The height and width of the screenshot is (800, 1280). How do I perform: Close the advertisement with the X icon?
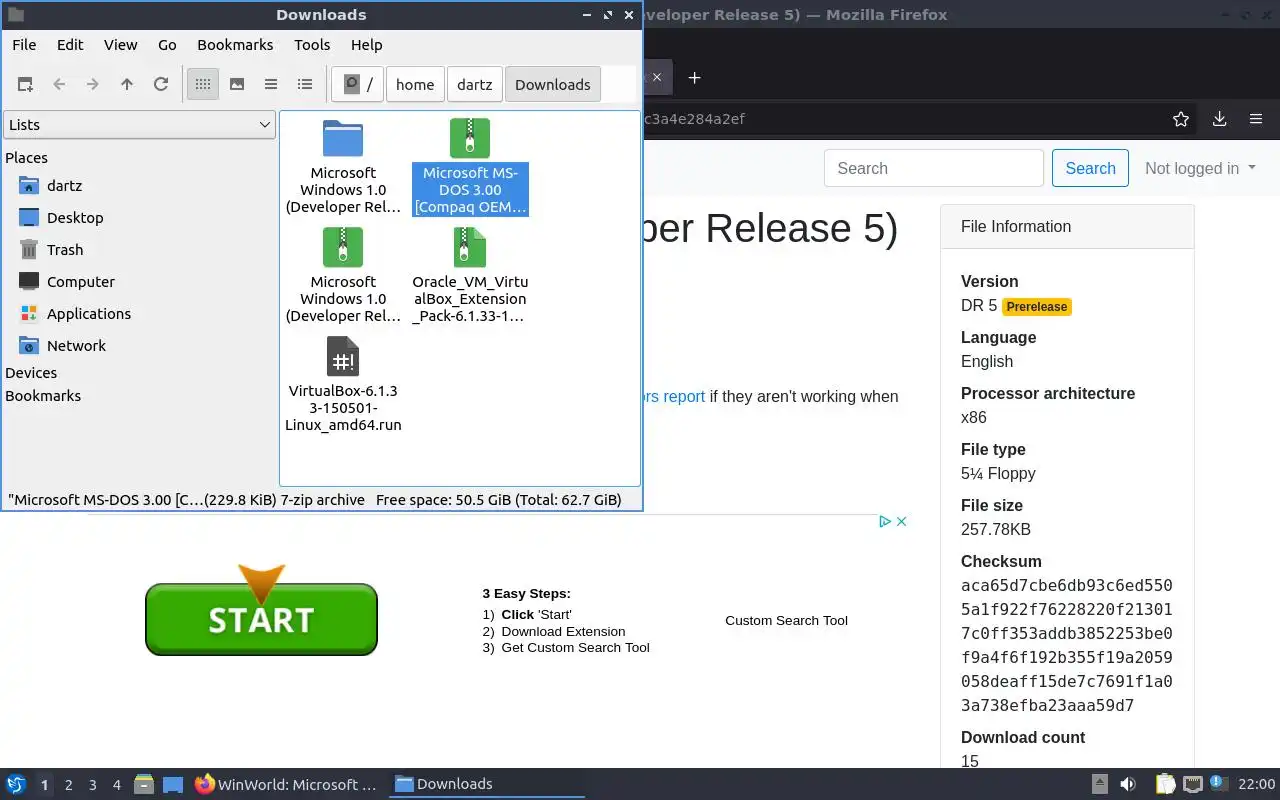pyautogui.click(x=901, y=521)
